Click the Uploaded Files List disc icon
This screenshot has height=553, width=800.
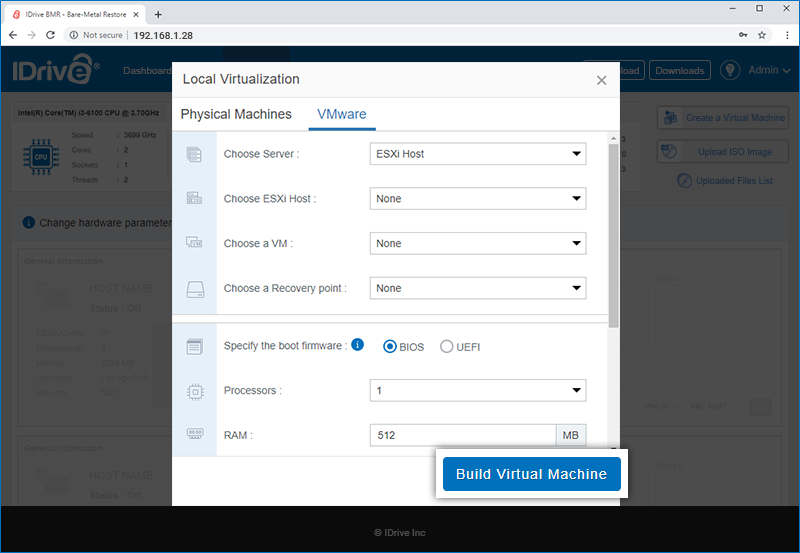pyautogui.click(x=684, y=181)
